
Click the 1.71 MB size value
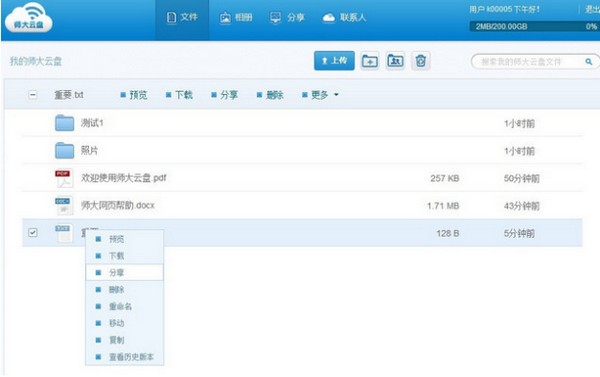[443, 206]
